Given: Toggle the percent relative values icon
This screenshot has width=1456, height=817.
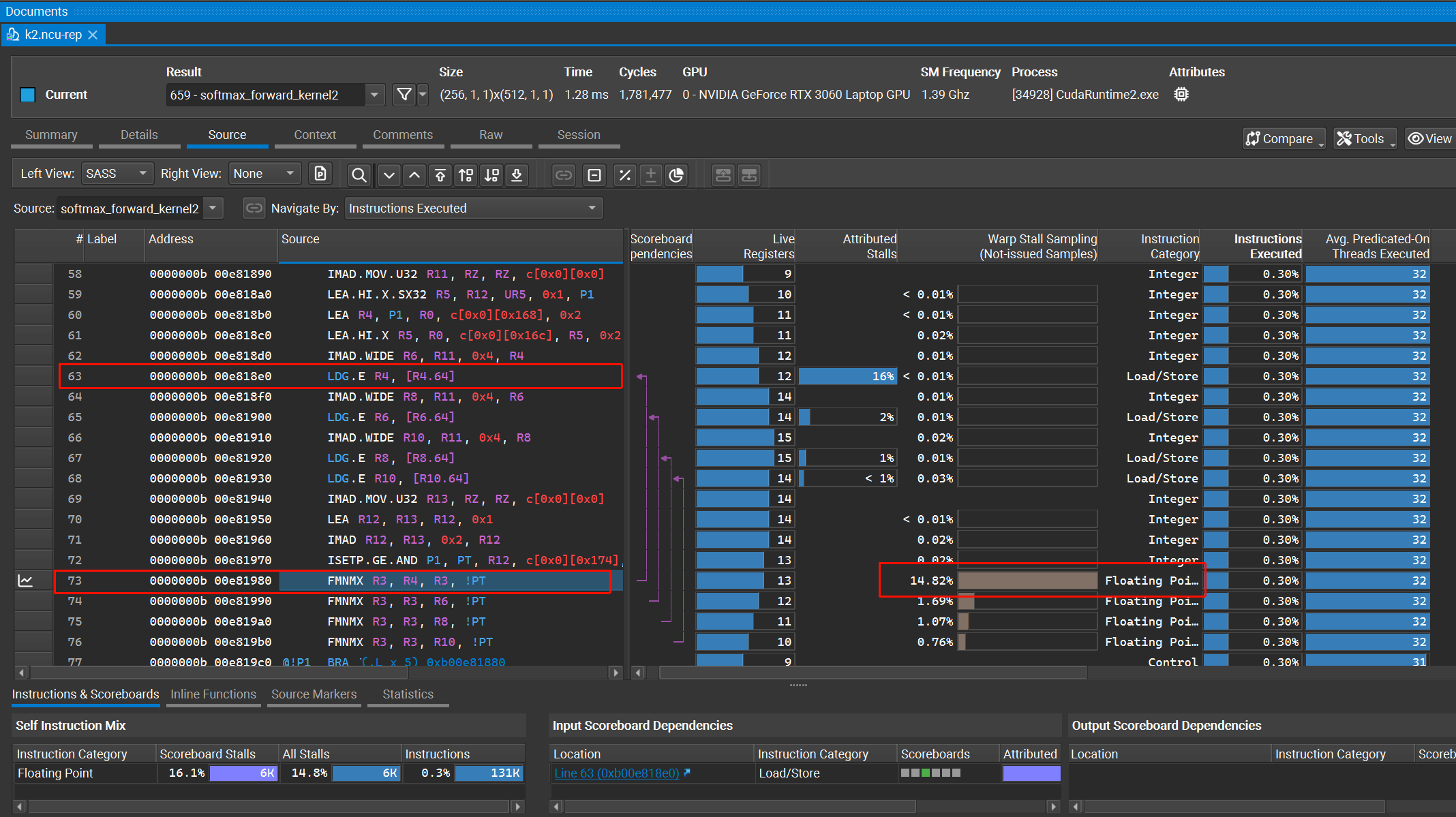Looking at the screenshot, I should click(624, 175).
